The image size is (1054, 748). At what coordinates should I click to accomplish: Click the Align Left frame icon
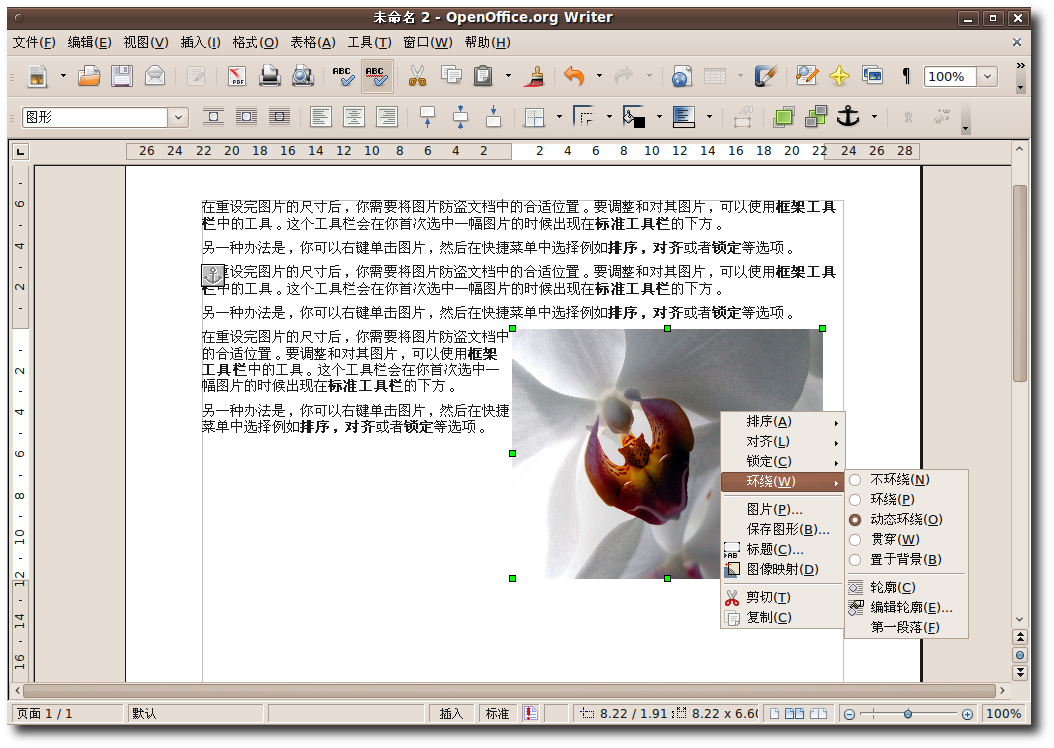321,117
